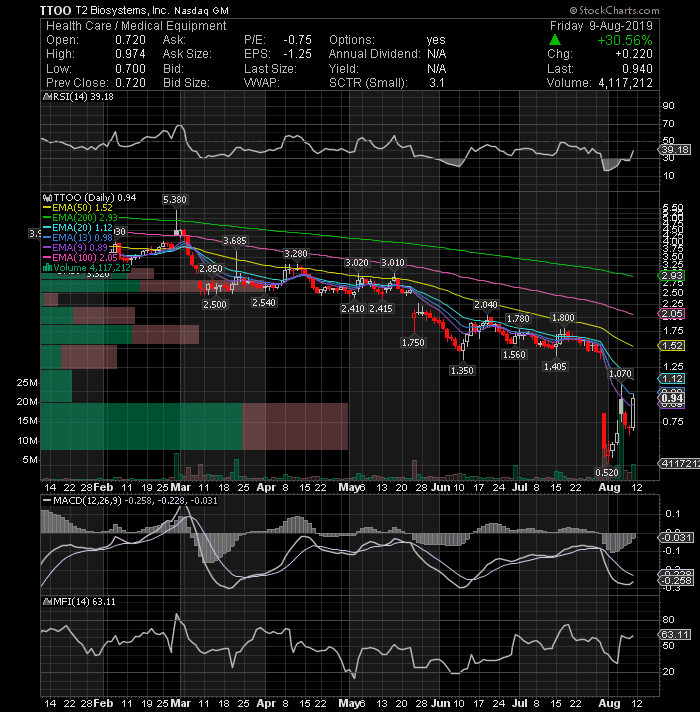Select the EMA(100) pink legend entry
Viewport: 700px width, 712px height.
(80, 257)
